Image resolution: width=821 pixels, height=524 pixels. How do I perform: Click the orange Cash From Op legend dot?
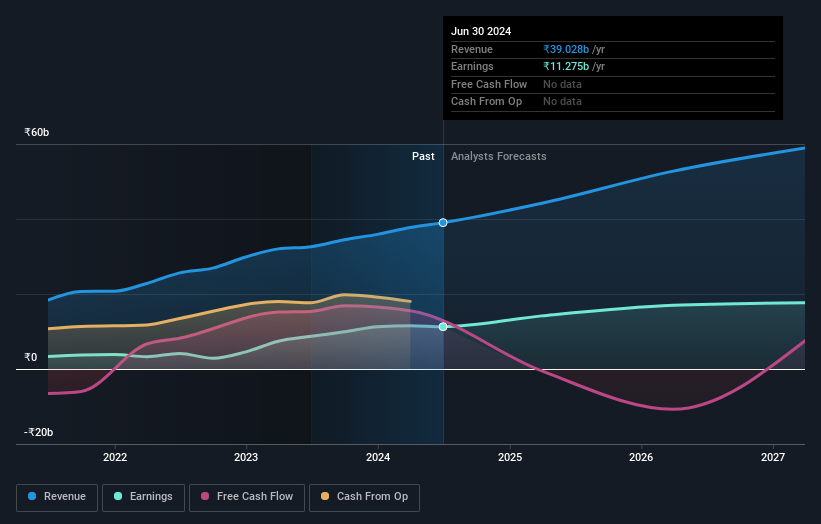[325, 496]
